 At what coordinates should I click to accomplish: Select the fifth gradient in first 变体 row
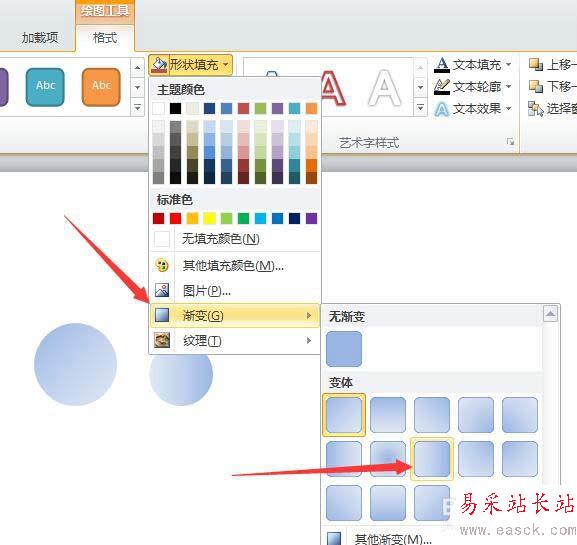click(x=520, y=415)
